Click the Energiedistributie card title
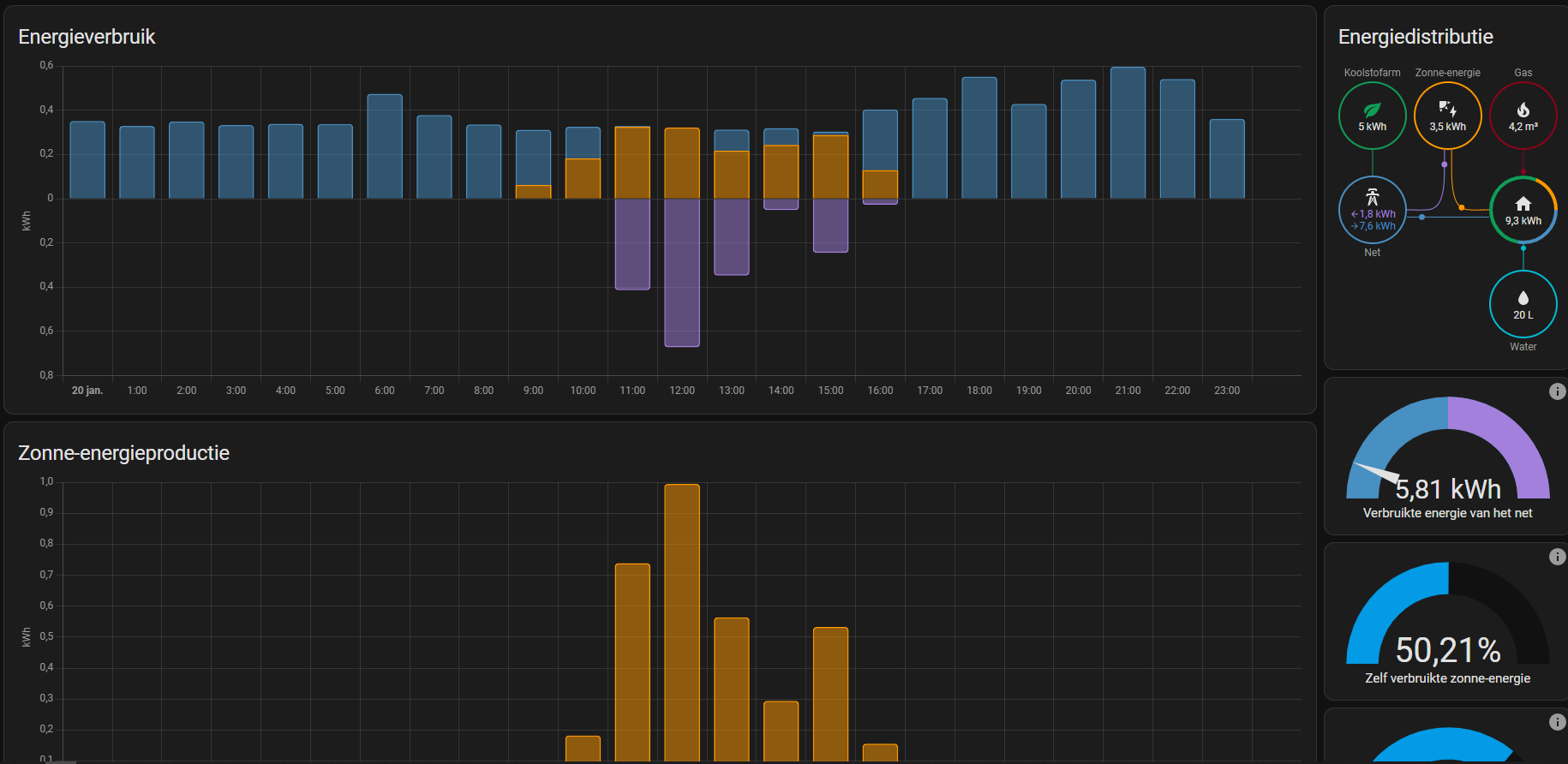The height and width of the screenshot is (764, 1568). 1415,37
